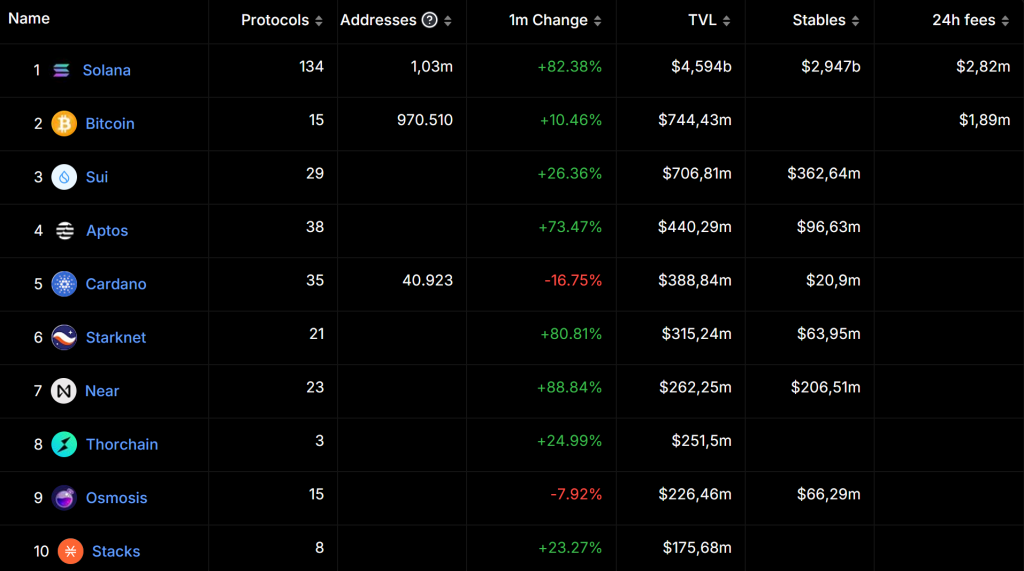This screenshot has width=1024, height=571.
Task: Click the orange Bitcoin logo icon
Action: click(x=64, y=123)
